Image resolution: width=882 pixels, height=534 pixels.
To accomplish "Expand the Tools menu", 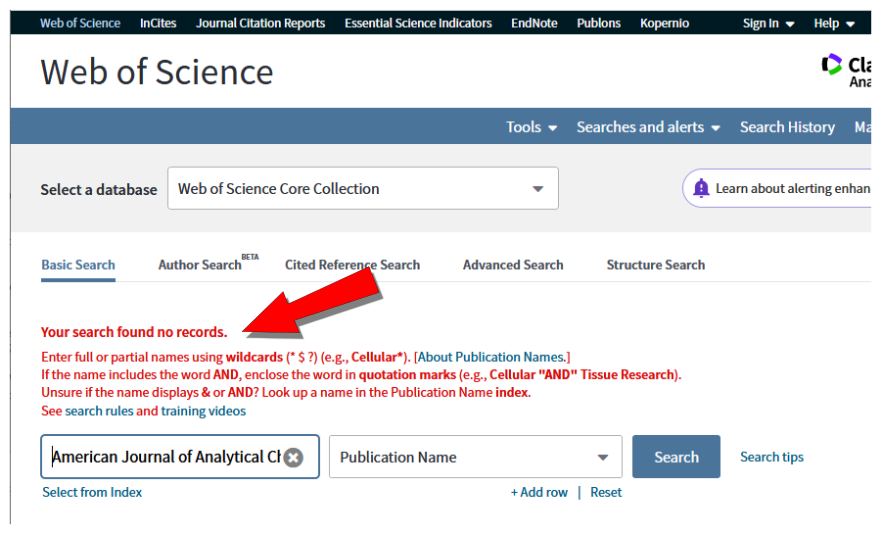I will pyautogui.click(x=532, y=127).
